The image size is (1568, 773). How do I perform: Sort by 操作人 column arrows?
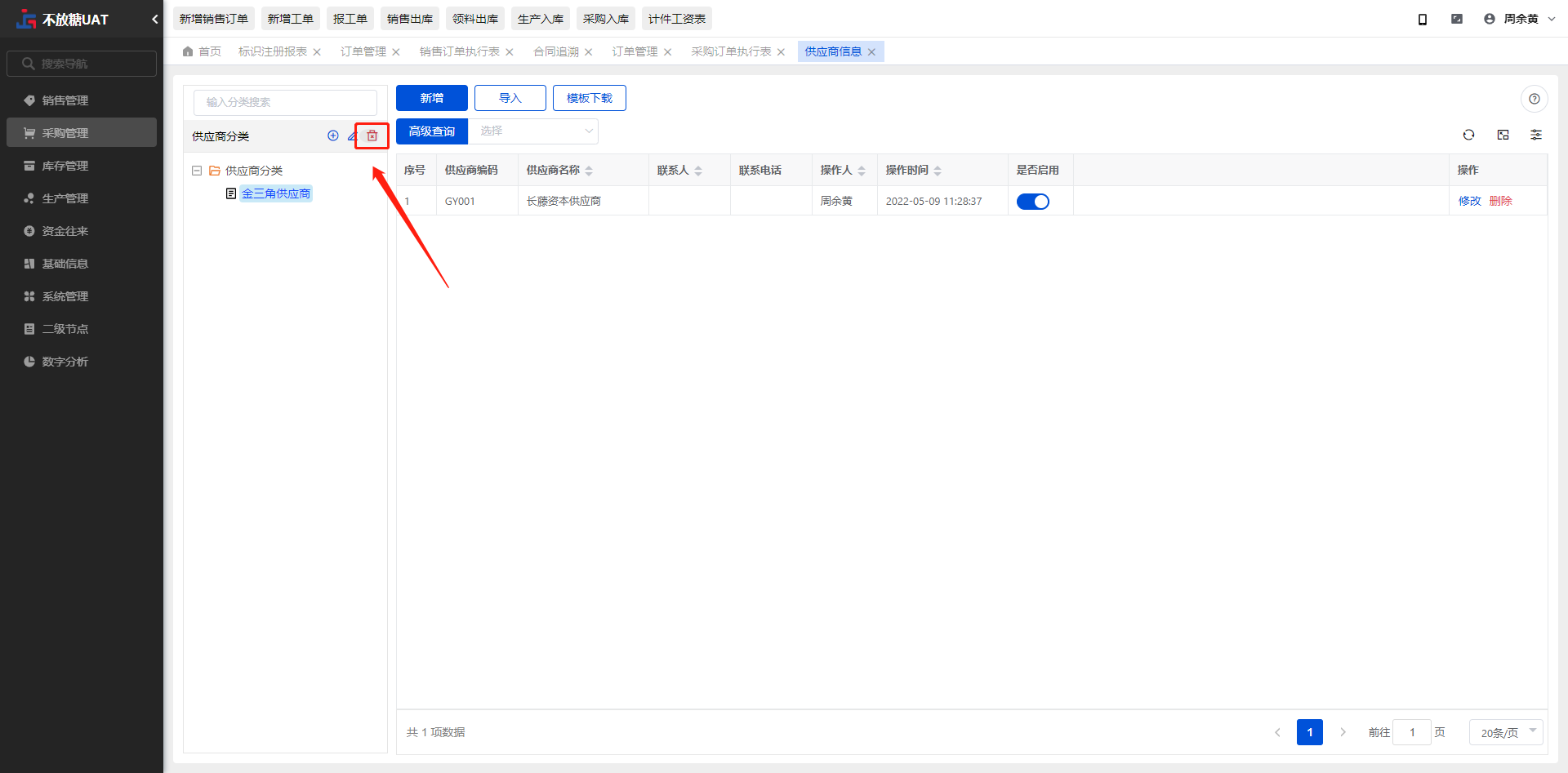pos(862,171)
